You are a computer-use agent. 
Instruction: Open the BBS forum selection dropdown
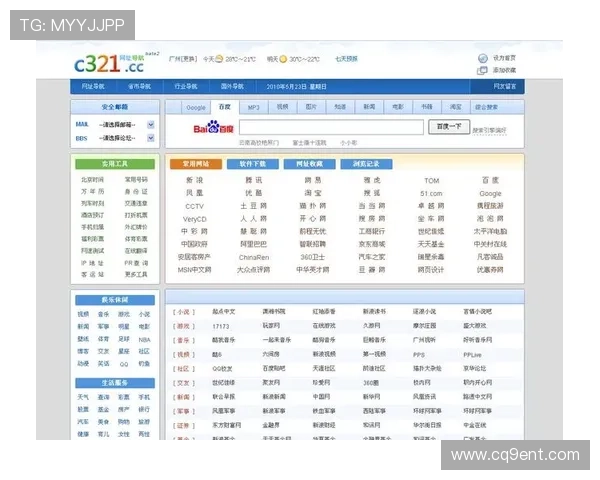click(151, 138)
